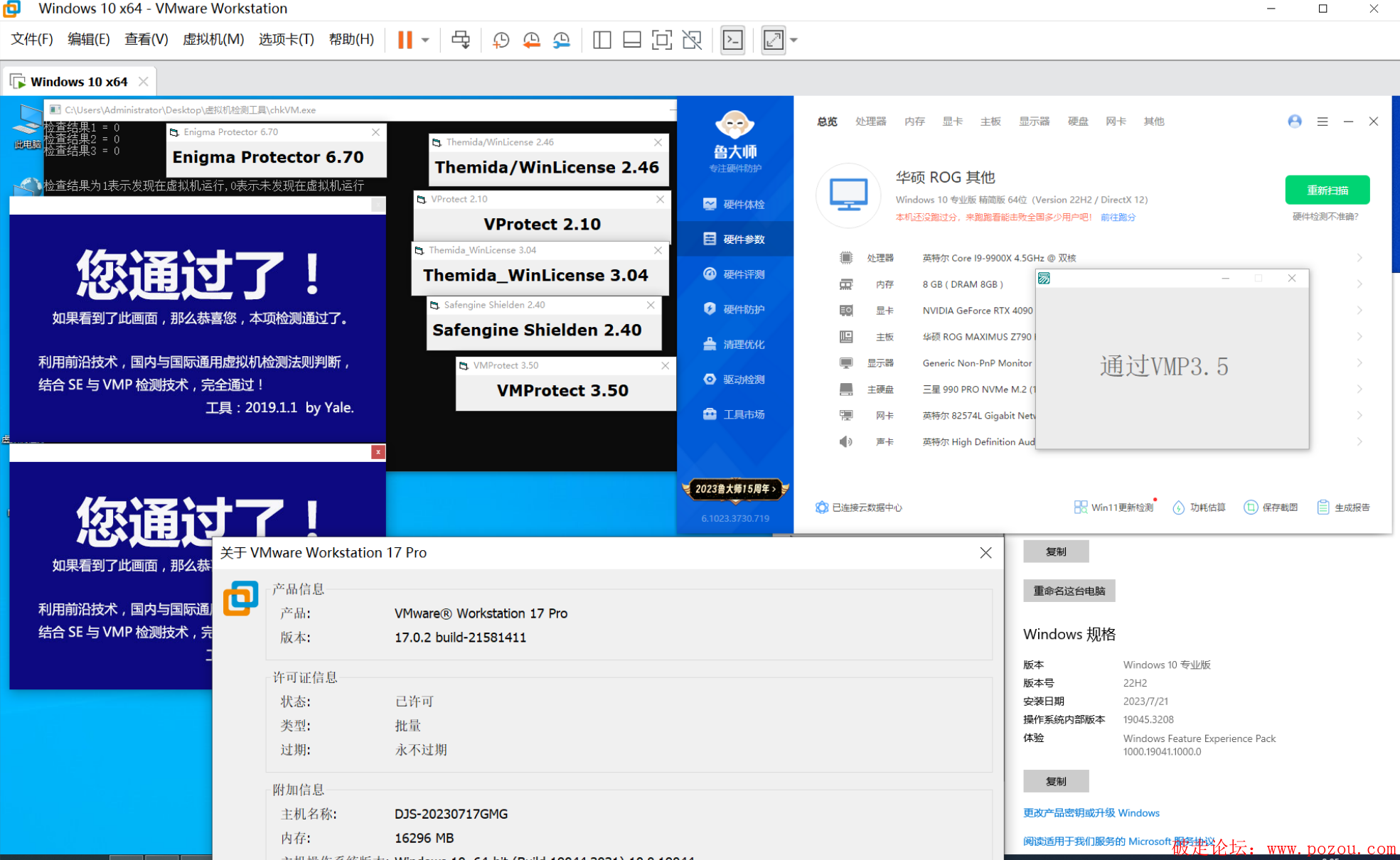Viewport: 1400px width, 860px height.
Task: Click 已连接云数据中心 status icon
Action: coord(822,507)
